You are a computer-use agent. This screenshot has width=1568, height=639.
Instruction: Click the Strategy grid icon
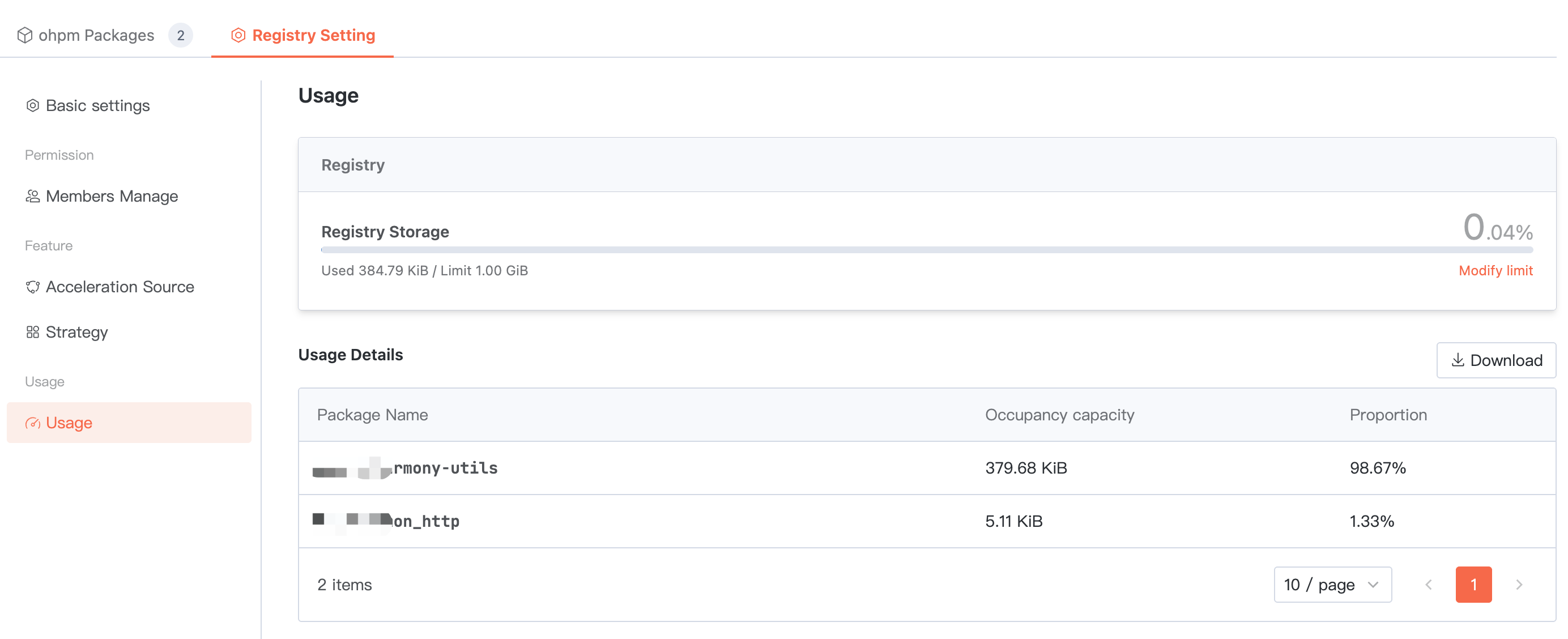(x=33, y=333)
